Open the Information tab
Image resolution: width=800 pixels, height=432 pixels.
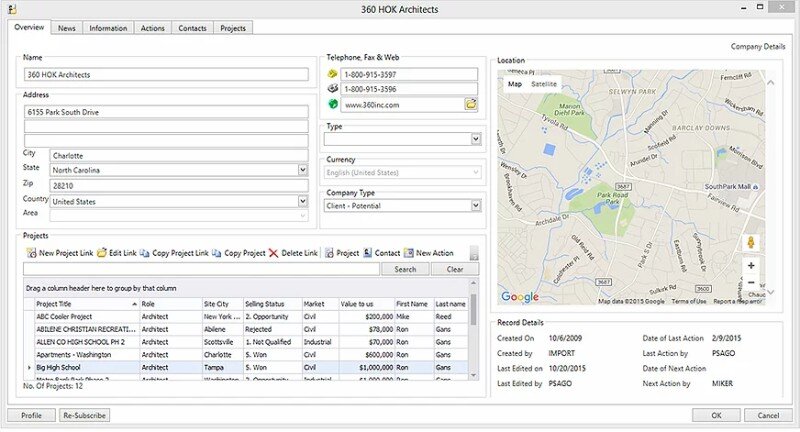pos(108,28)
